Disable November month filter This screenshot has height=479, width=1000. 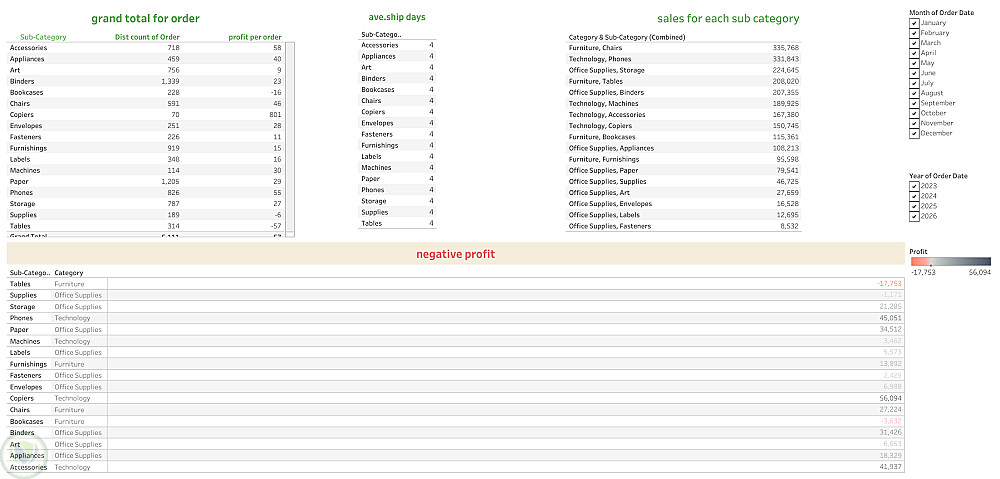coord(914,123)
